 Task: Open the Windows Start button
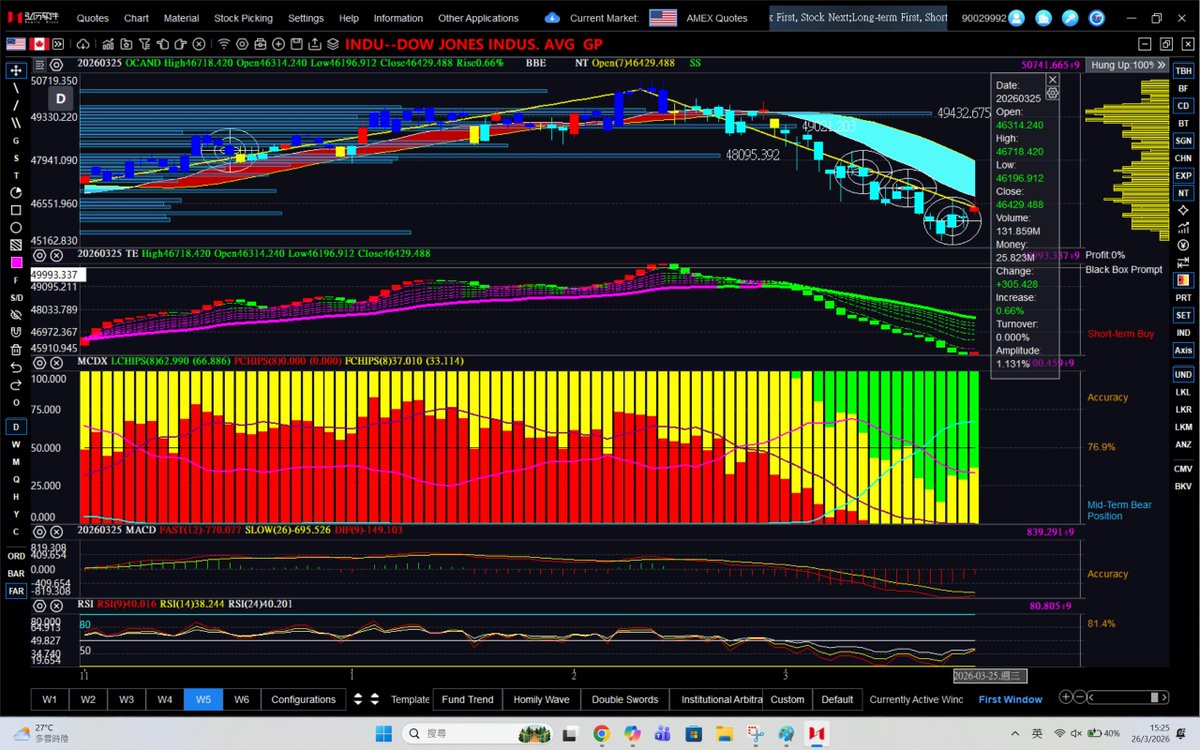point(383,734)
